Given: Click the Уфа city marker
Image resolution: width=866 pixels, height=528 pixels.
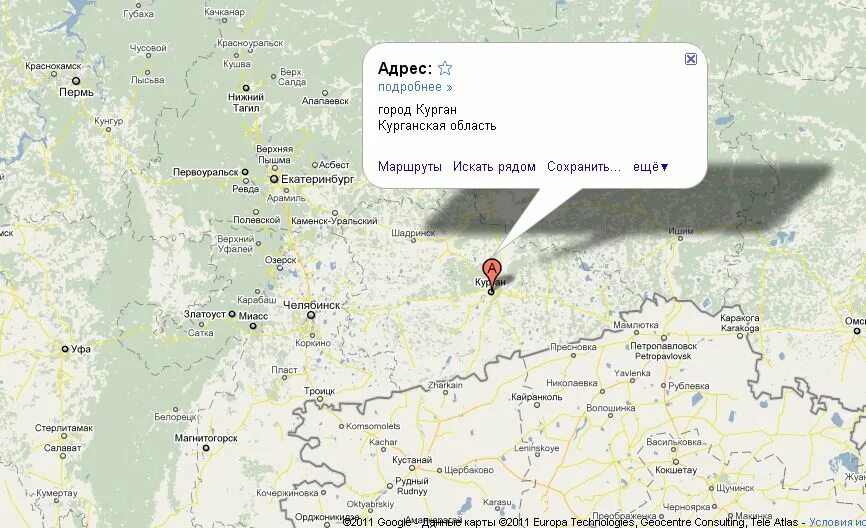Looking at the screenshot, I should pos(65,349).
